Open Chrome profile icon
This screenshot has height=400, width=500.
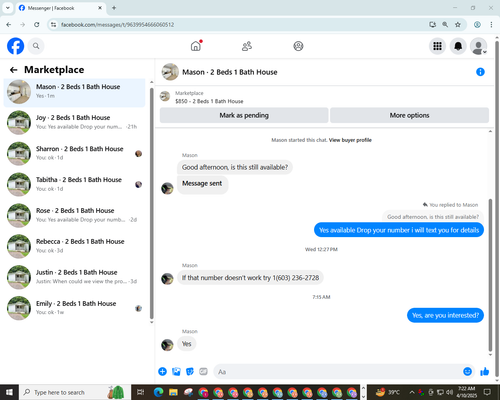tap(477, 25)
